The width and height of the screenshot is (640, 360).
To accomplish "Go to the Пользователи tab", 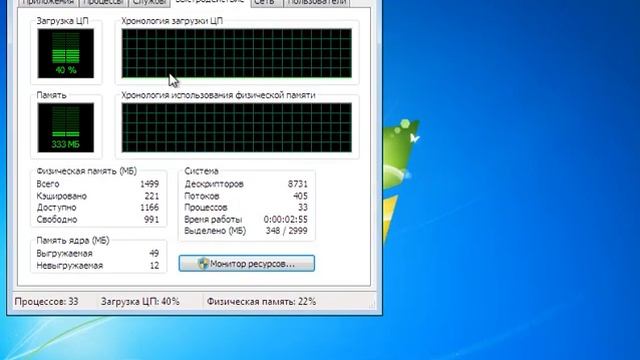I will coord(317,2).
